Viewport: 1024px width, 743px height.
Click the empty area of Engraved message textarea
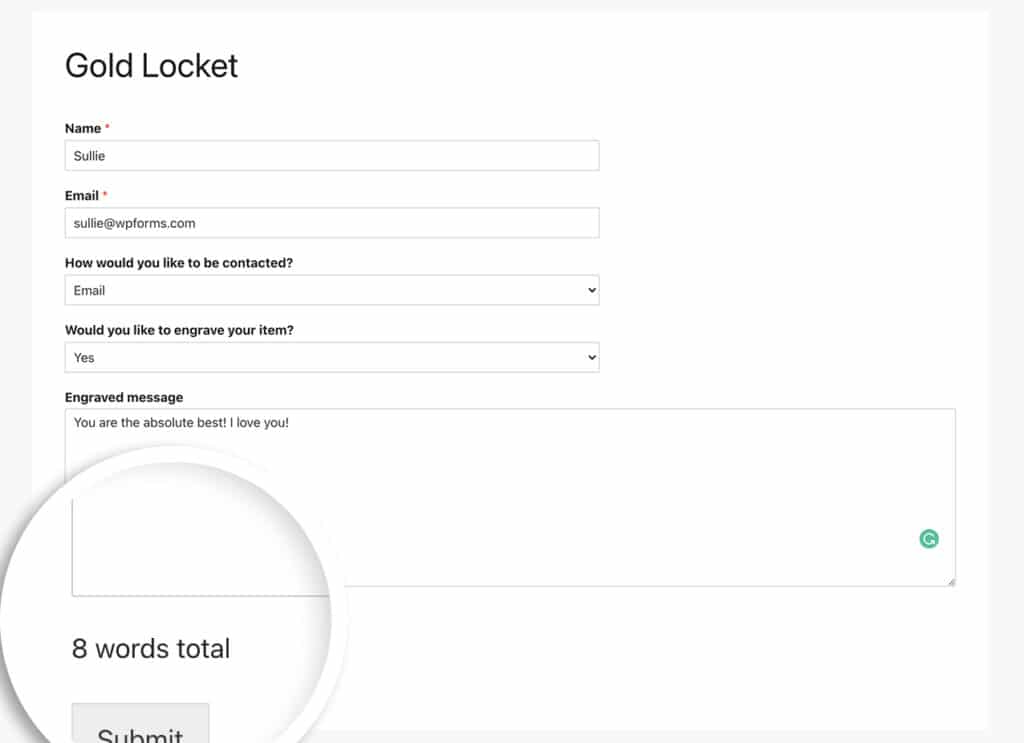(x=600, y=500)
